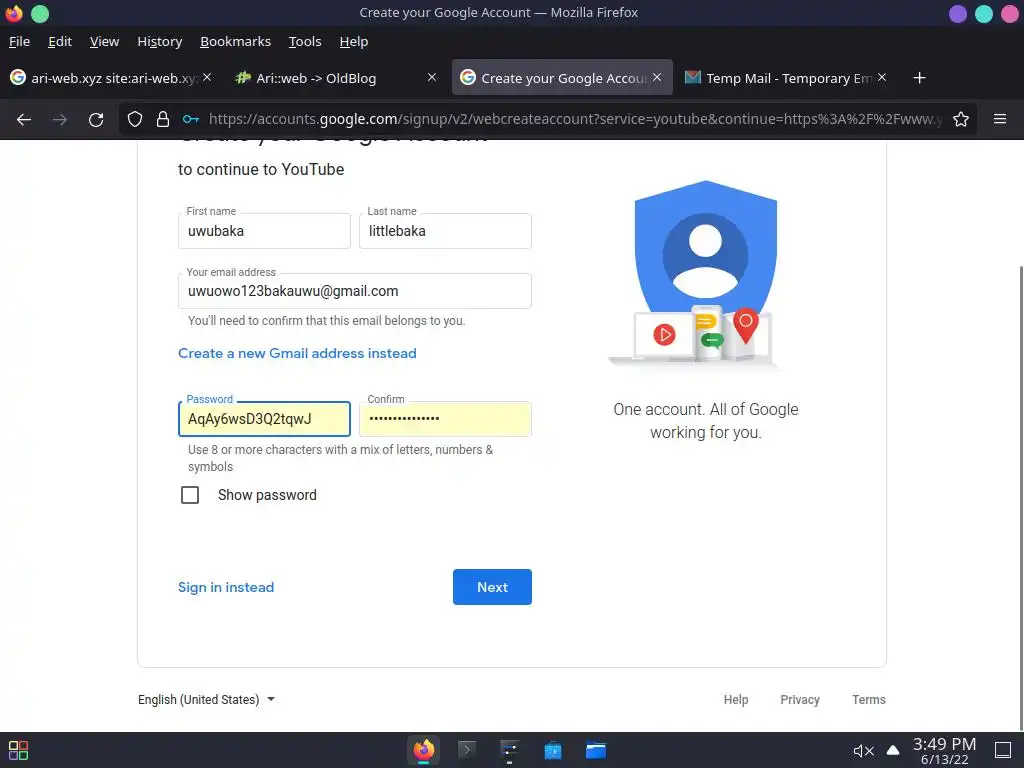Viewport: 1024px width, 768px height.
Task: Go back using the browser back arrow
Action: coord(24,119)
